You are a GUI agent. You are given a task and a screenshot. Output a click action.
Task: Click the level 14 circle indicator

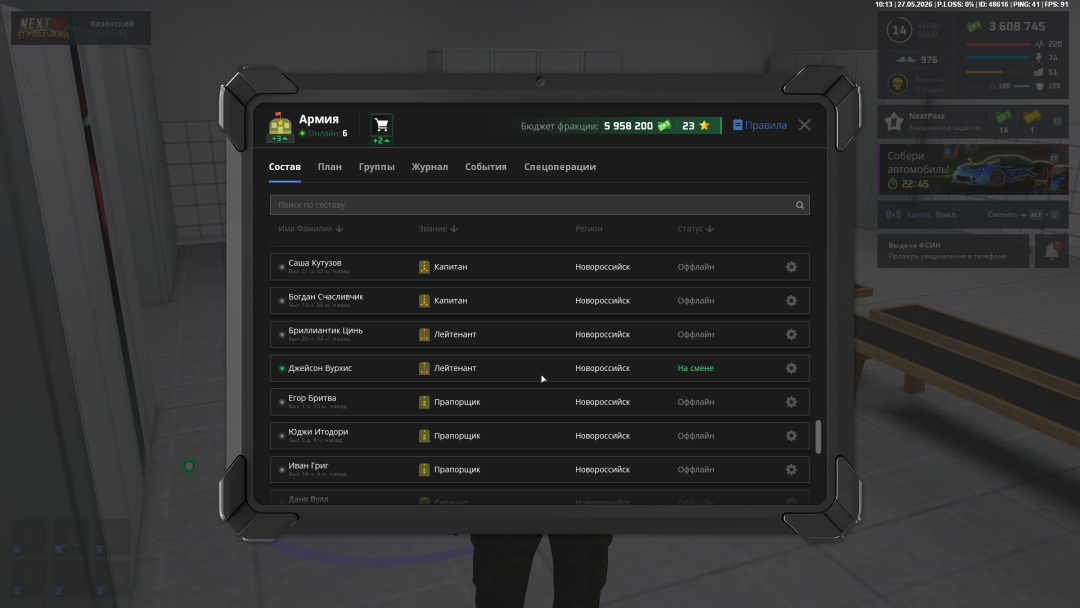[899, 30]
